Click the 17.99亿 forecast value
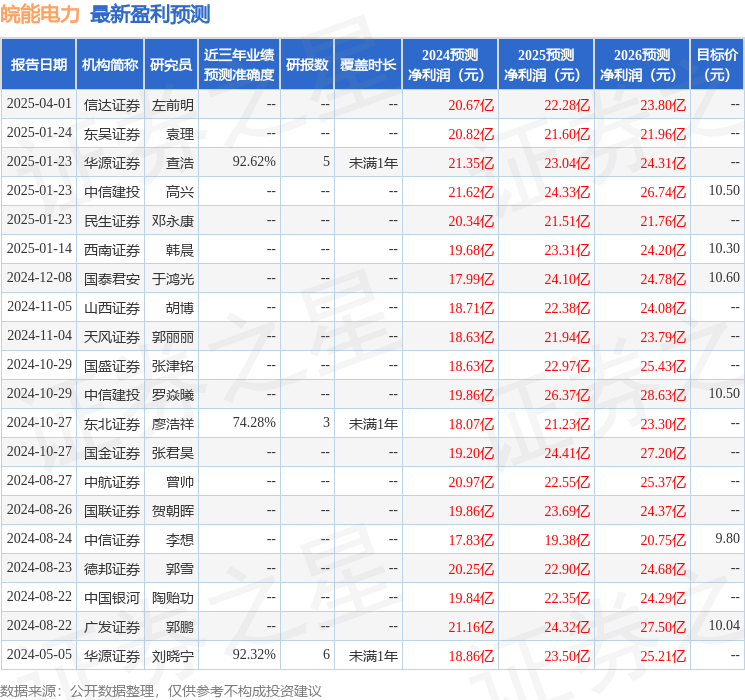This screenshot has height=700, width=745. [x=471, y=279]
